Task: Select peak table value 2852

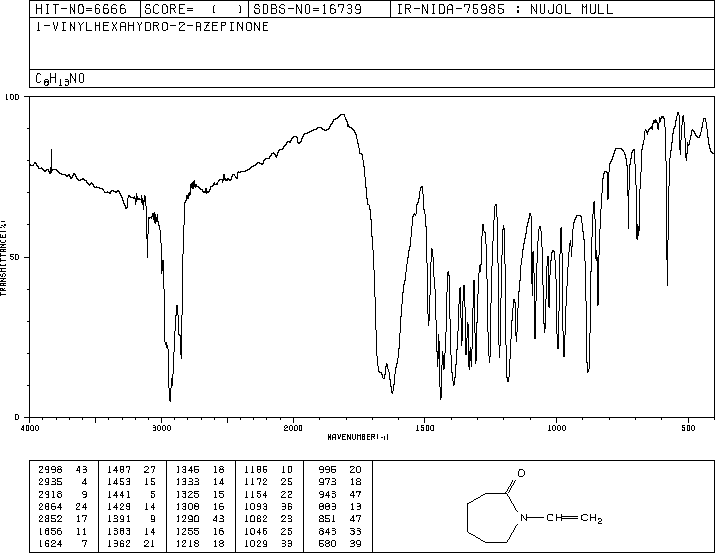Action: tap(50, 519)
